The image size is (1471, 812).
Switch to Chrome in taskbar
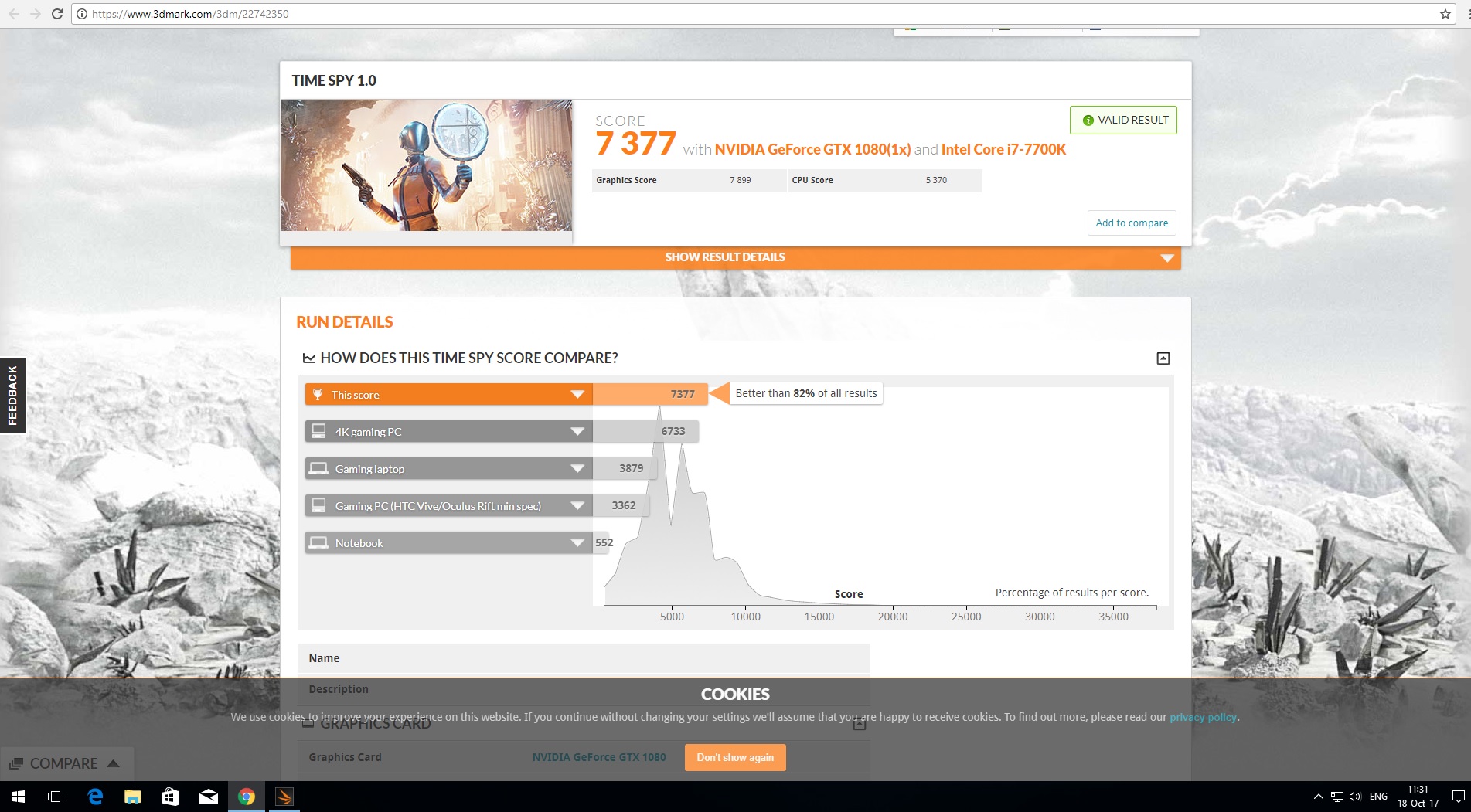247,797
